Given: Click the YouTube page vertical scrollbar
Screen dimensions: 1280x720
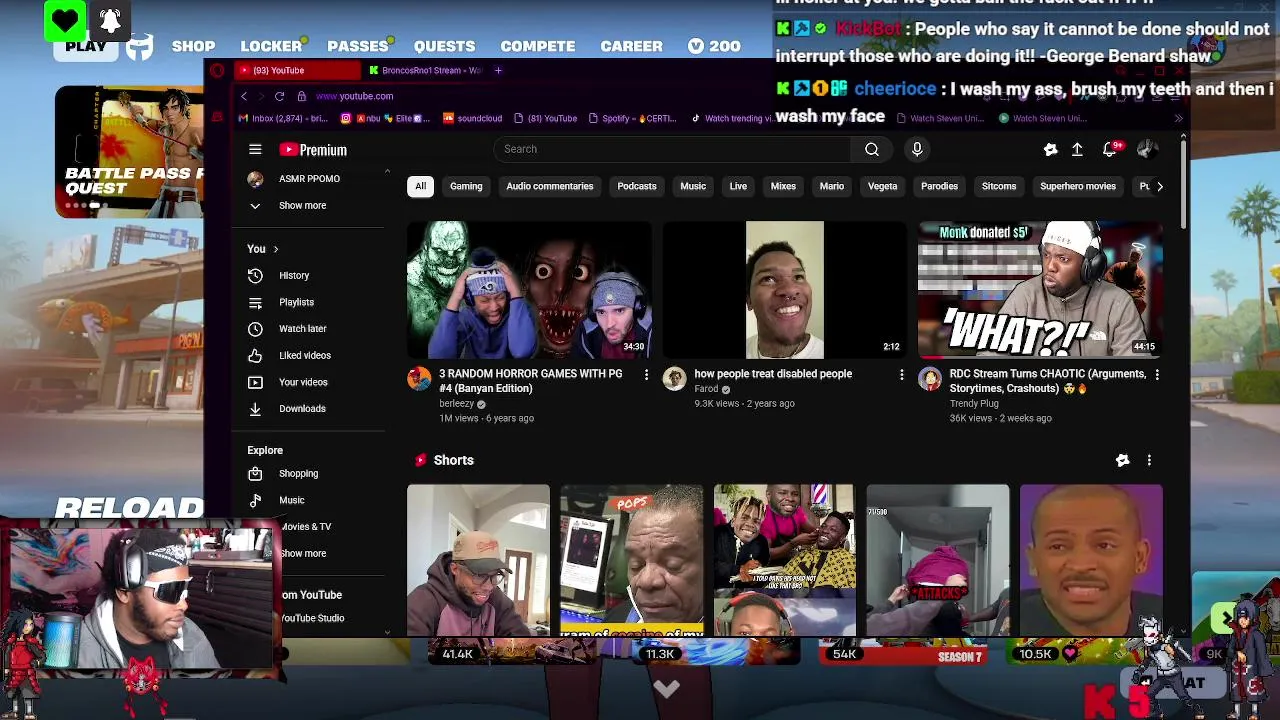Looking at the screenshot, I should click(x=1183, y=186).
